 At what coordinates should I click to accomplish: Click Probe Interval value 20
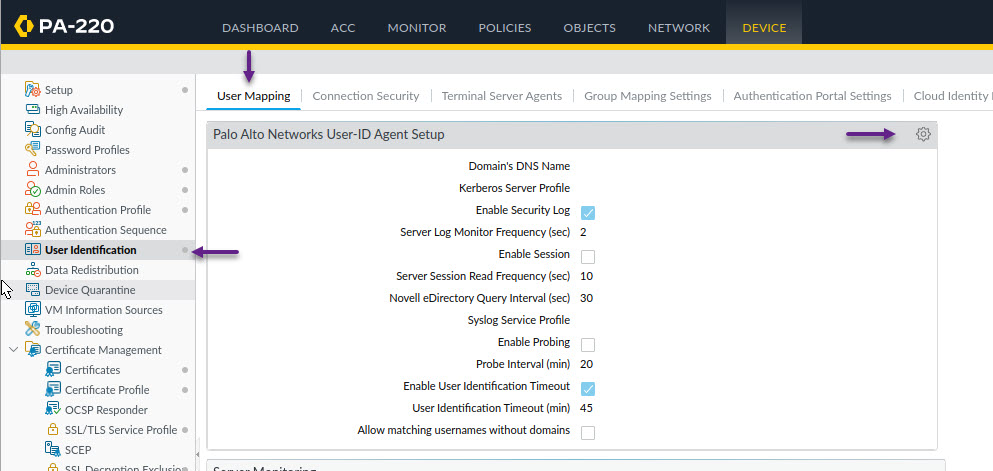586,364
